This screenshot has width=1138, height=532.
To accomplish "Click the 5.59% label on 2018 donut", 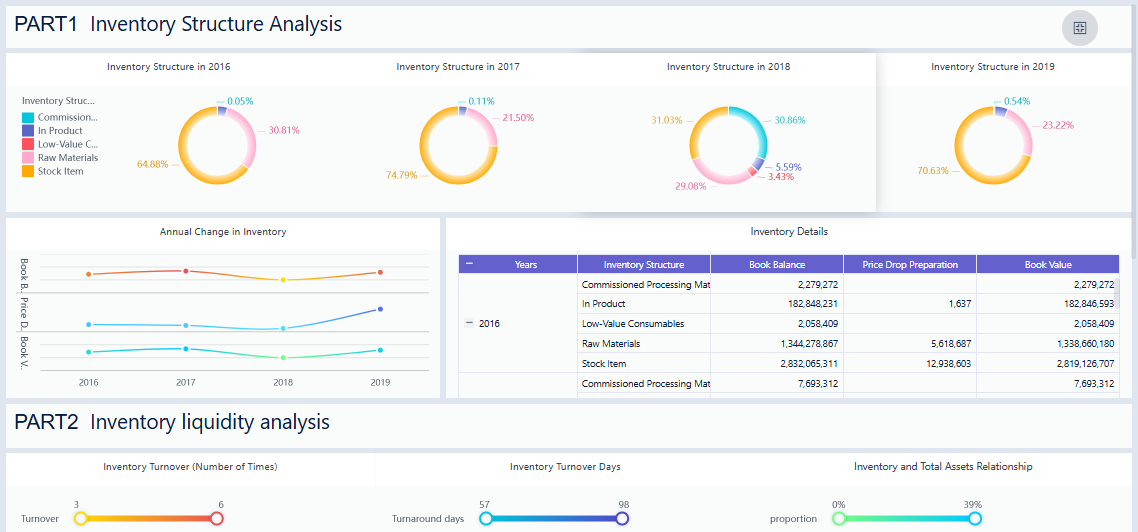I will tap(791, 167).
